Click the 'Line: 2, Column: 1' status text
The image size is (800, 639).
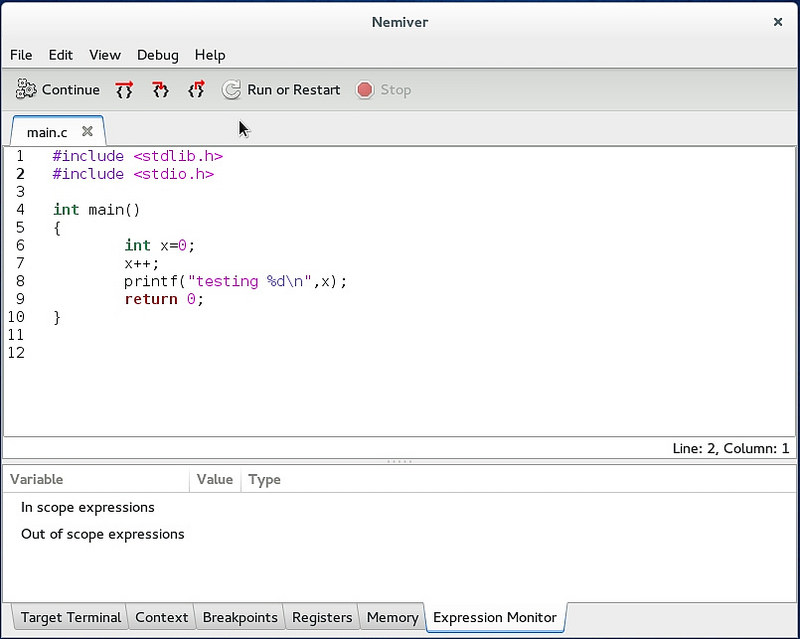tap(731, 449)
